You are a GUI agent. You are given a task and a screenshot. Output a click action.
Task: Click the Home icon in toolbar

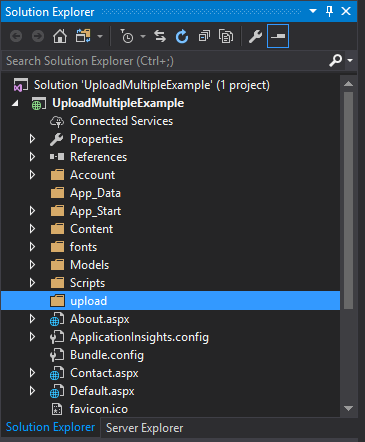pos(60,36)
